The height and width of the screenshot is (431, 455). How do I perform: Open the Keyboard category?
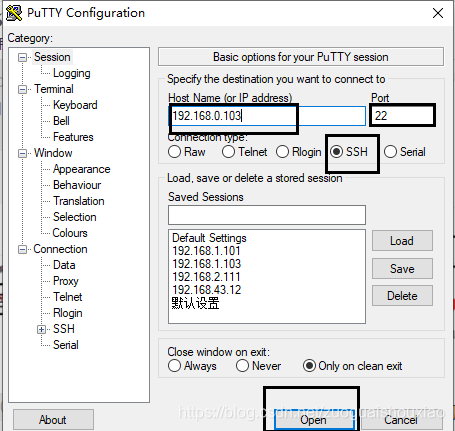tap(75, 105)
